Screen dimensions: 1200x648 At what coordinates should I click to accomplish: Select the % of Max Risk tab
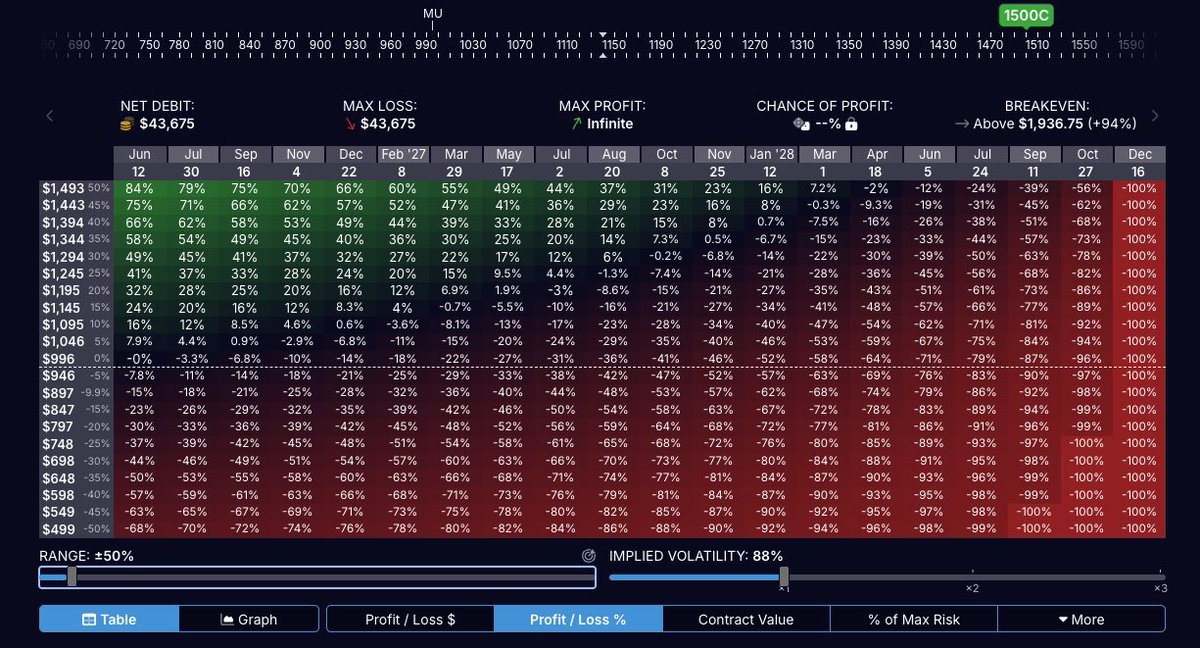[914, 619]
